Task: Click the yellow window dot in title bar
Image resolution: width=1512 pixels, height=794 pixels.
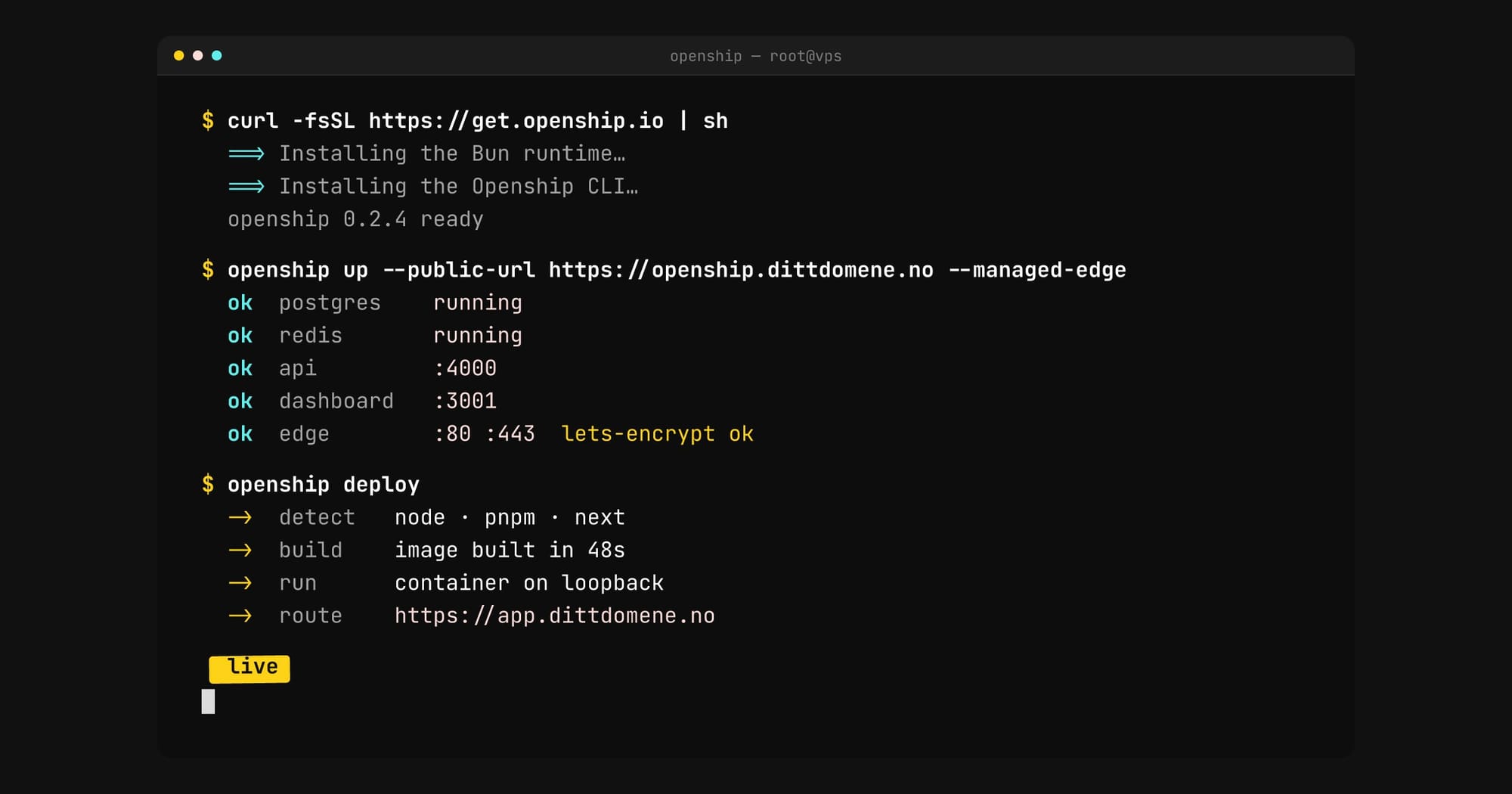Action: pos(178,55)
